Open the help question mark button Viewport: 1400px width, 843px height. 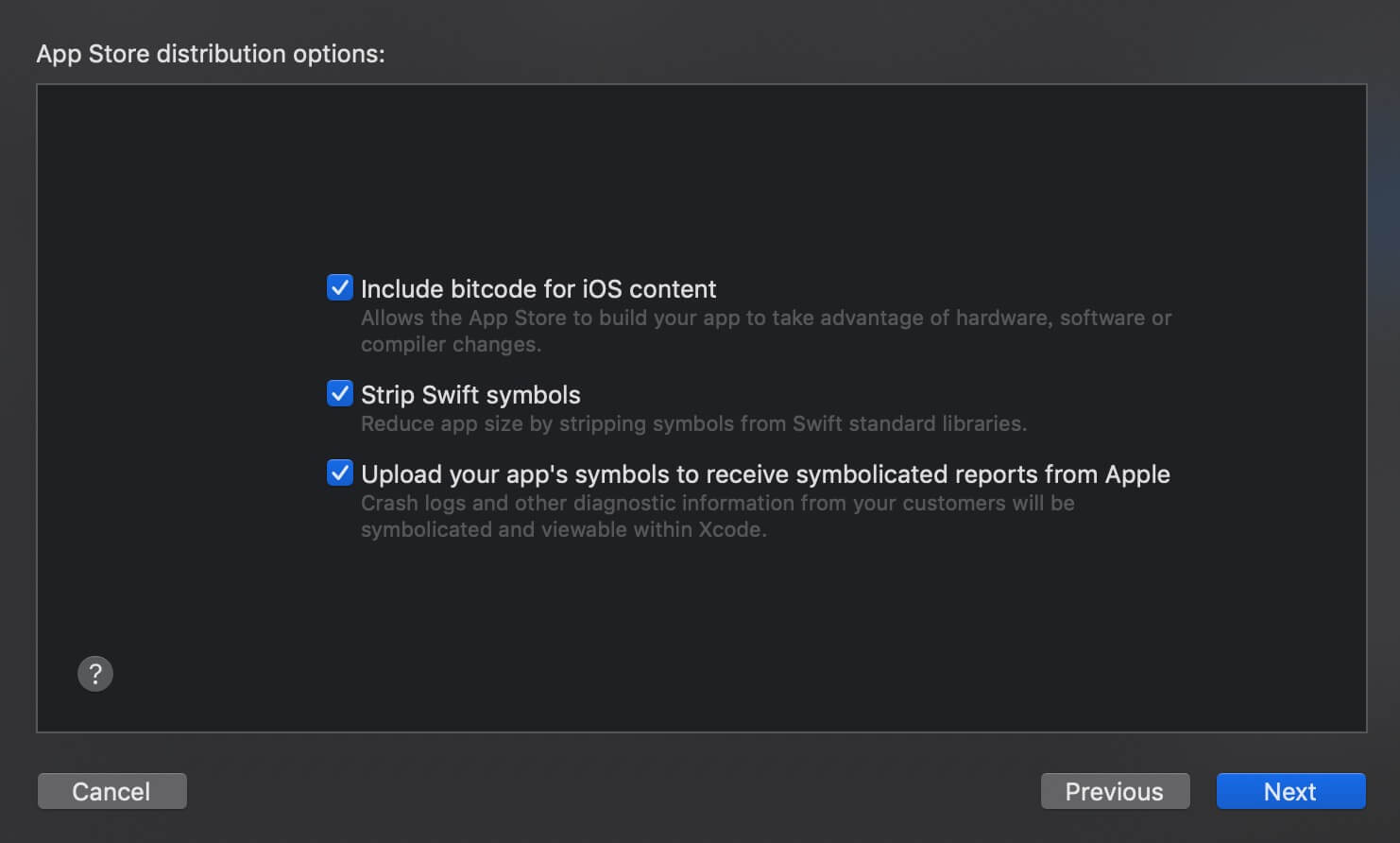pyautogui.click(x=95, y=674)
